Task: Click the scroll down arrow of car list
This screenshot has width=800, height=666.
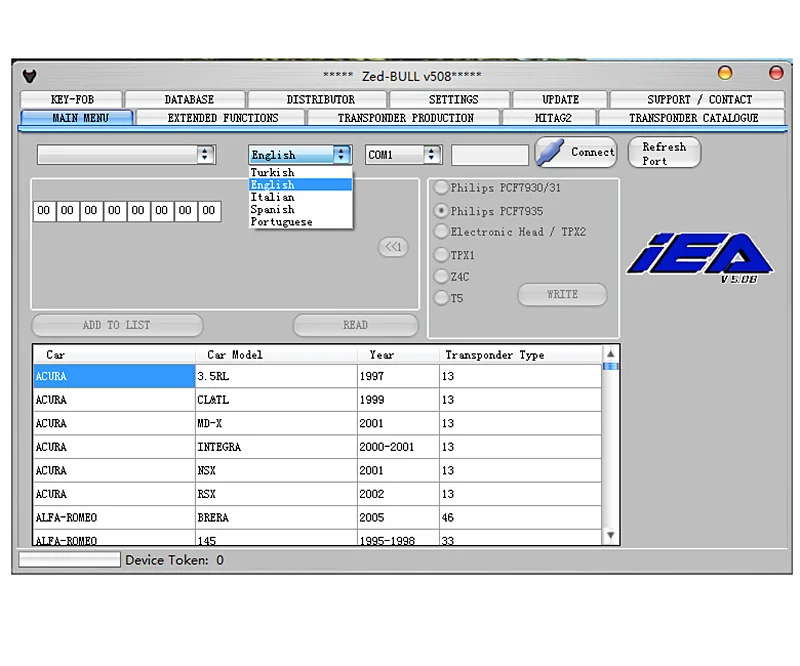Action: (610, 535)
